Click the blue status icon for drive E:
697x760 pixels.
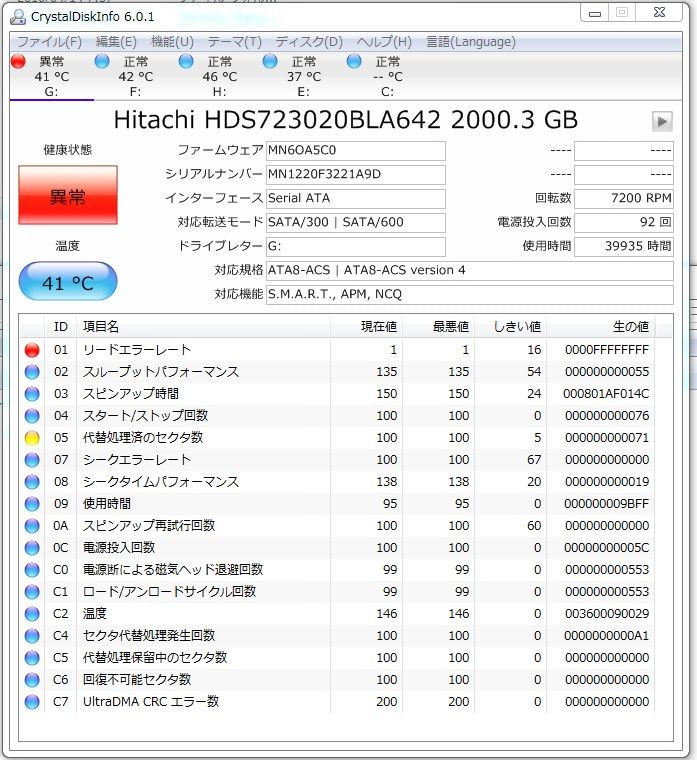tap(270, 62)
